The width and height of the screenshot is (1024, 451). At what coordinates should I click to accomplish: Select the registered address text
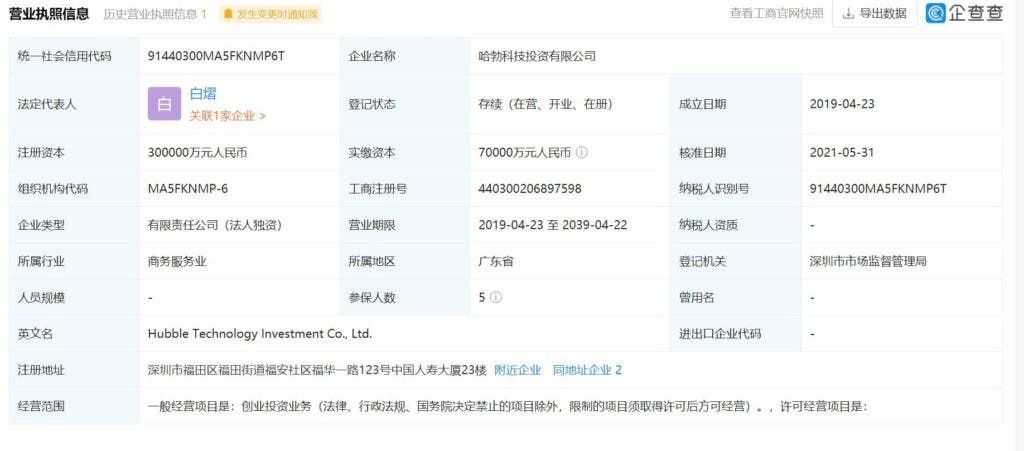(x=317, y=370)
